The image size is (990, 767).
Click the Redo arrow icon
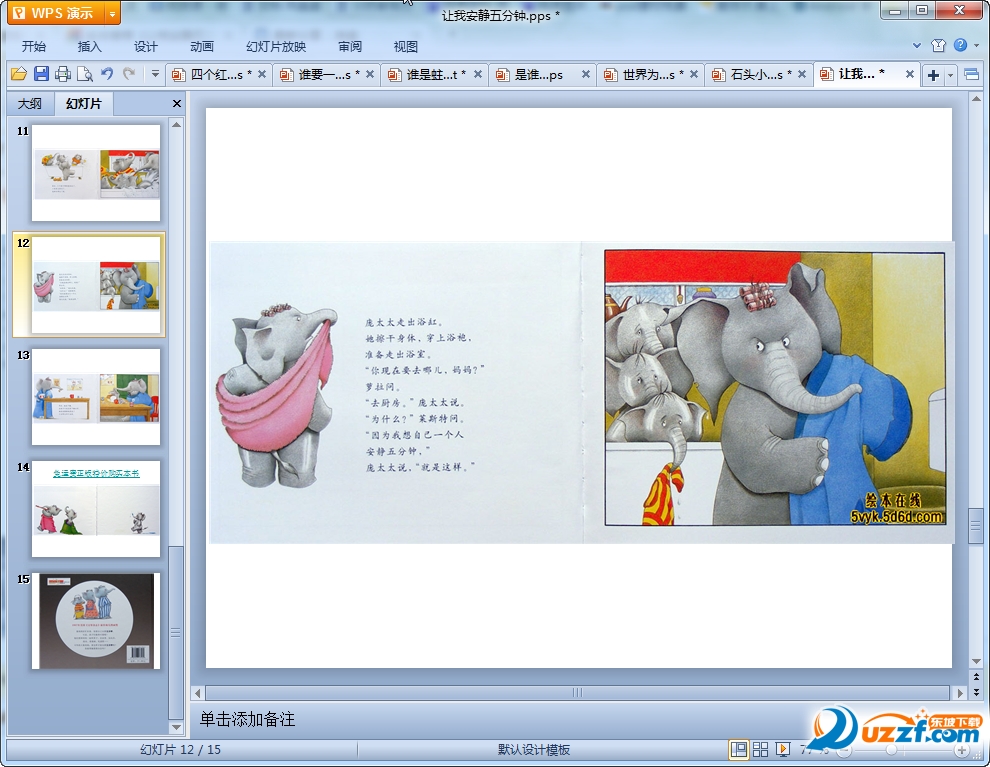(x=129, y=74)
